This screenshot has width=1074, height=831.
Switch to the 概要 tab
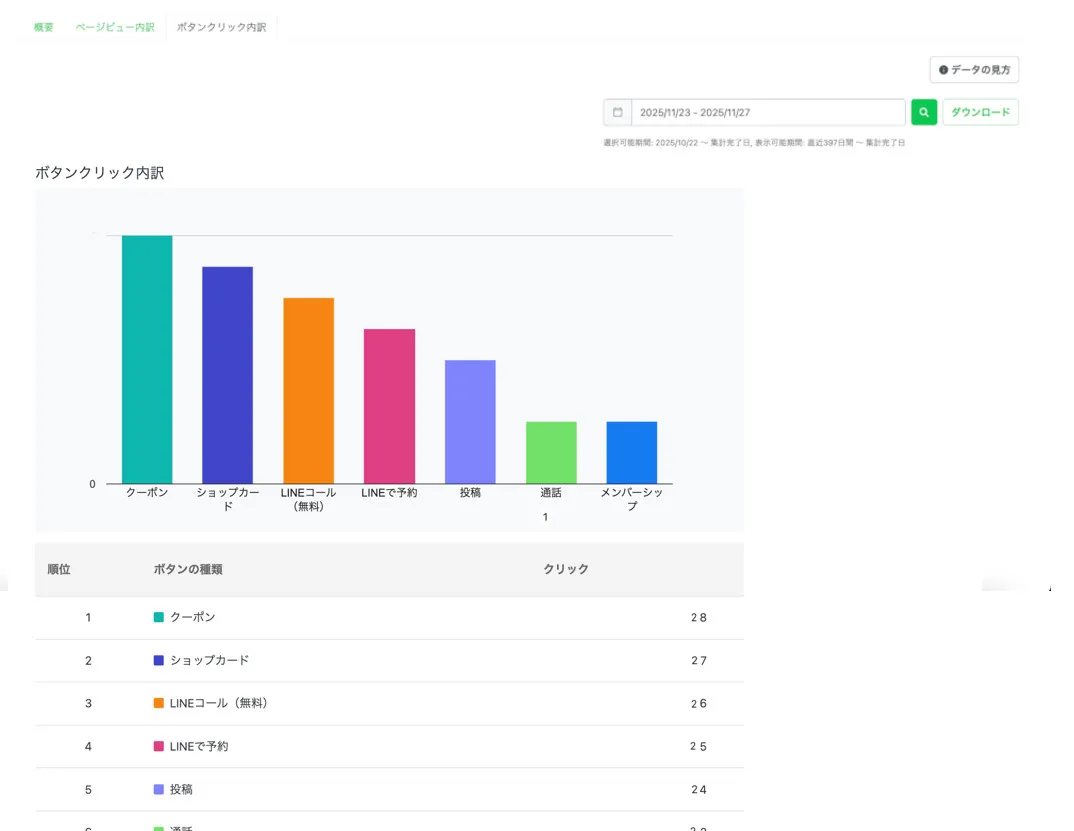pyautogui.click(x=44, y=27)
